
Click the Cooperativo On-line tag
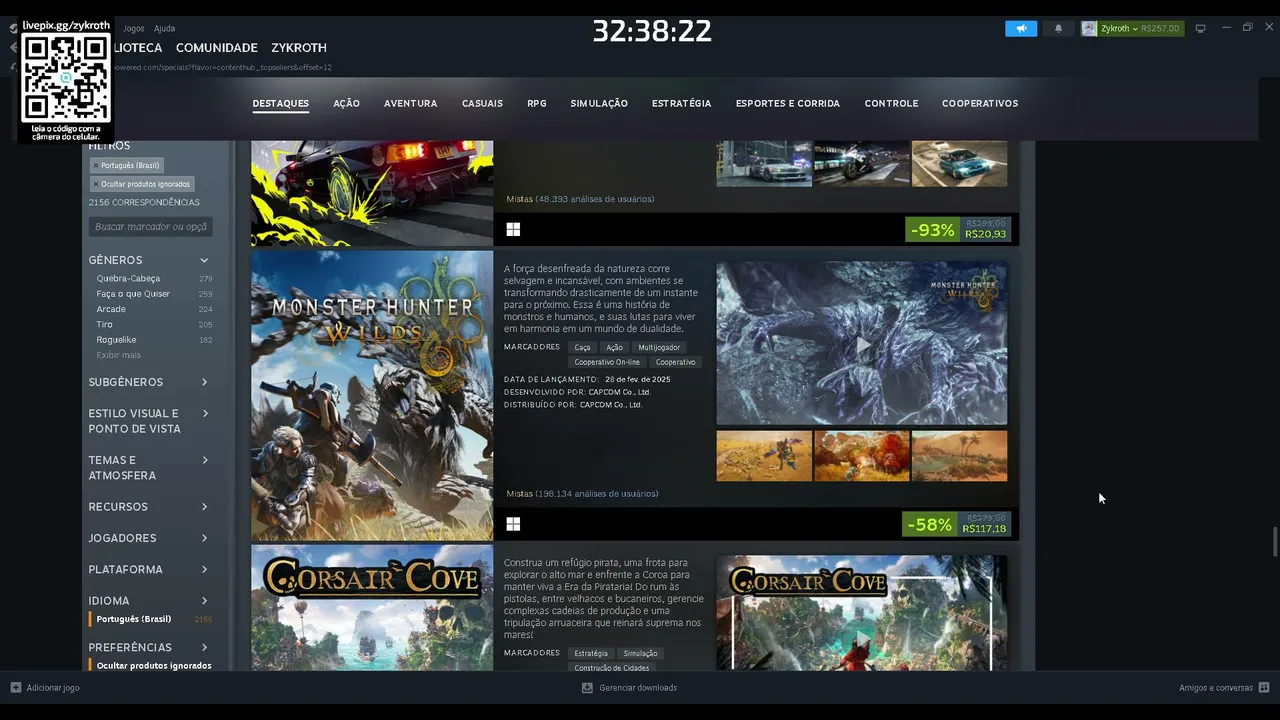coord(607,362)
